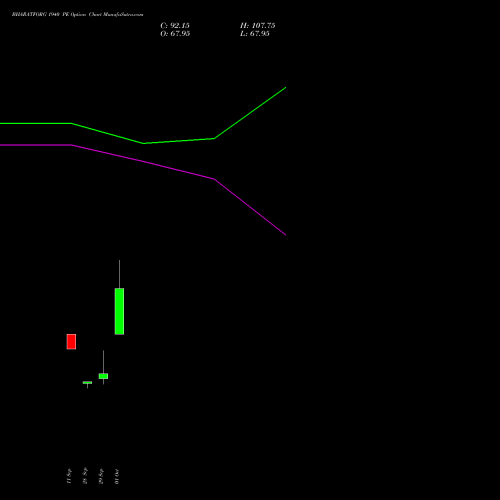Select the small green candlestick with the long upper wick

pos(103,376)
